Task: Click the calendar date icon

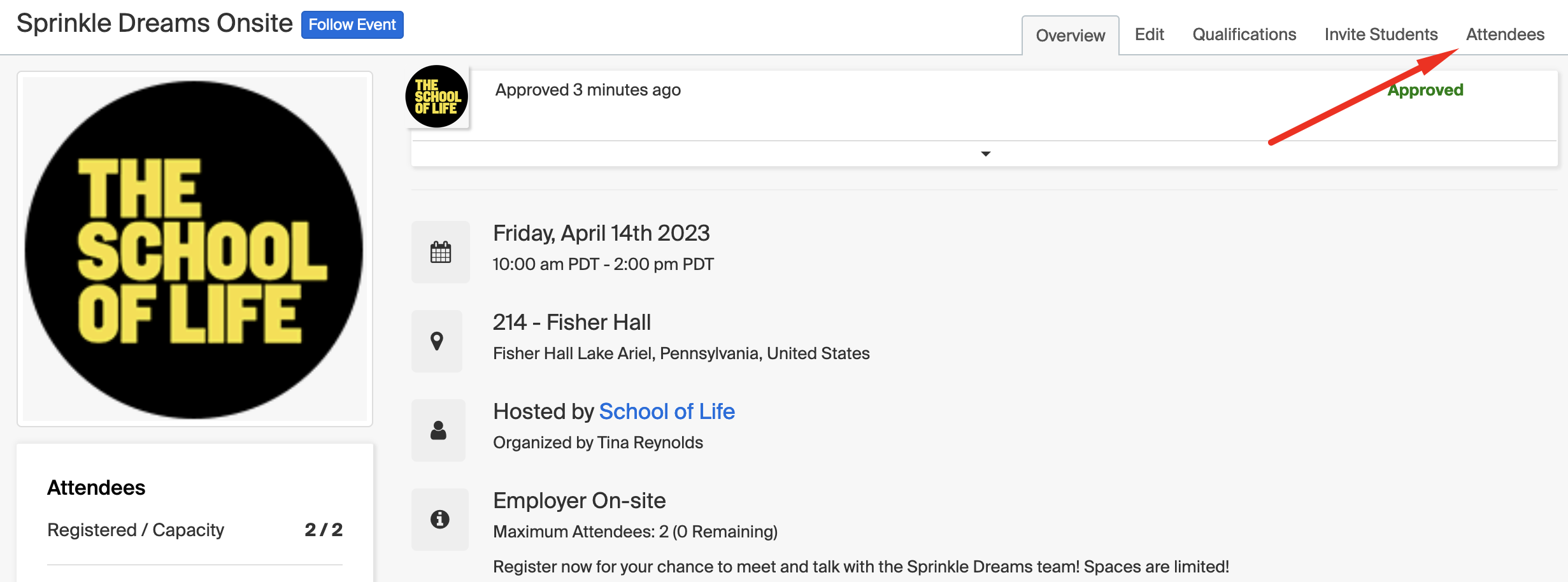Action: tap(440, 252)
